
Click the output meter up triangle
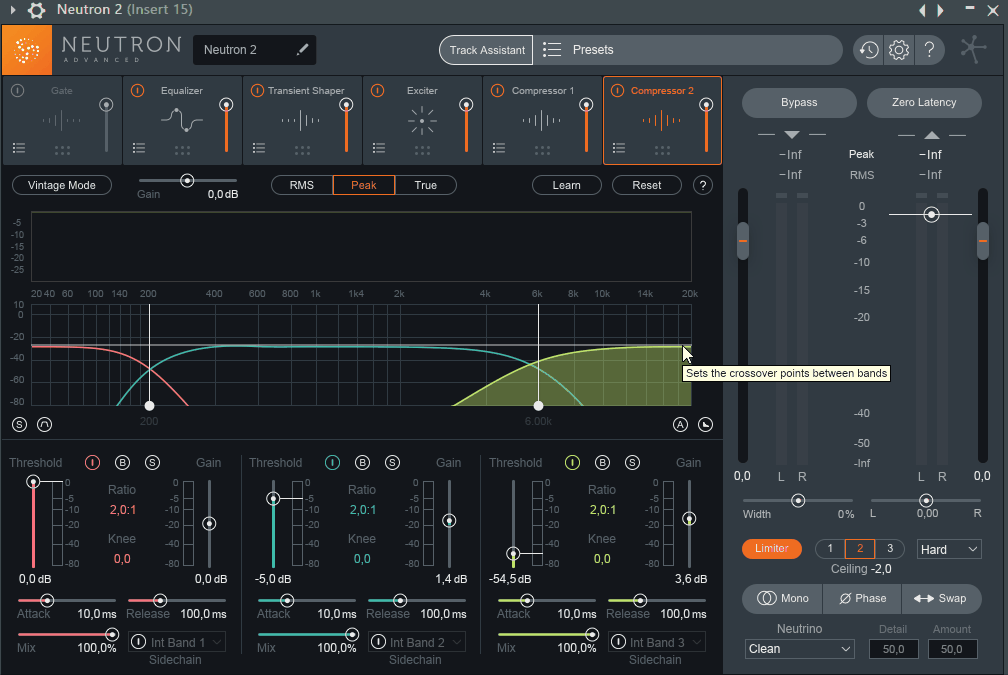pos(932,134)
